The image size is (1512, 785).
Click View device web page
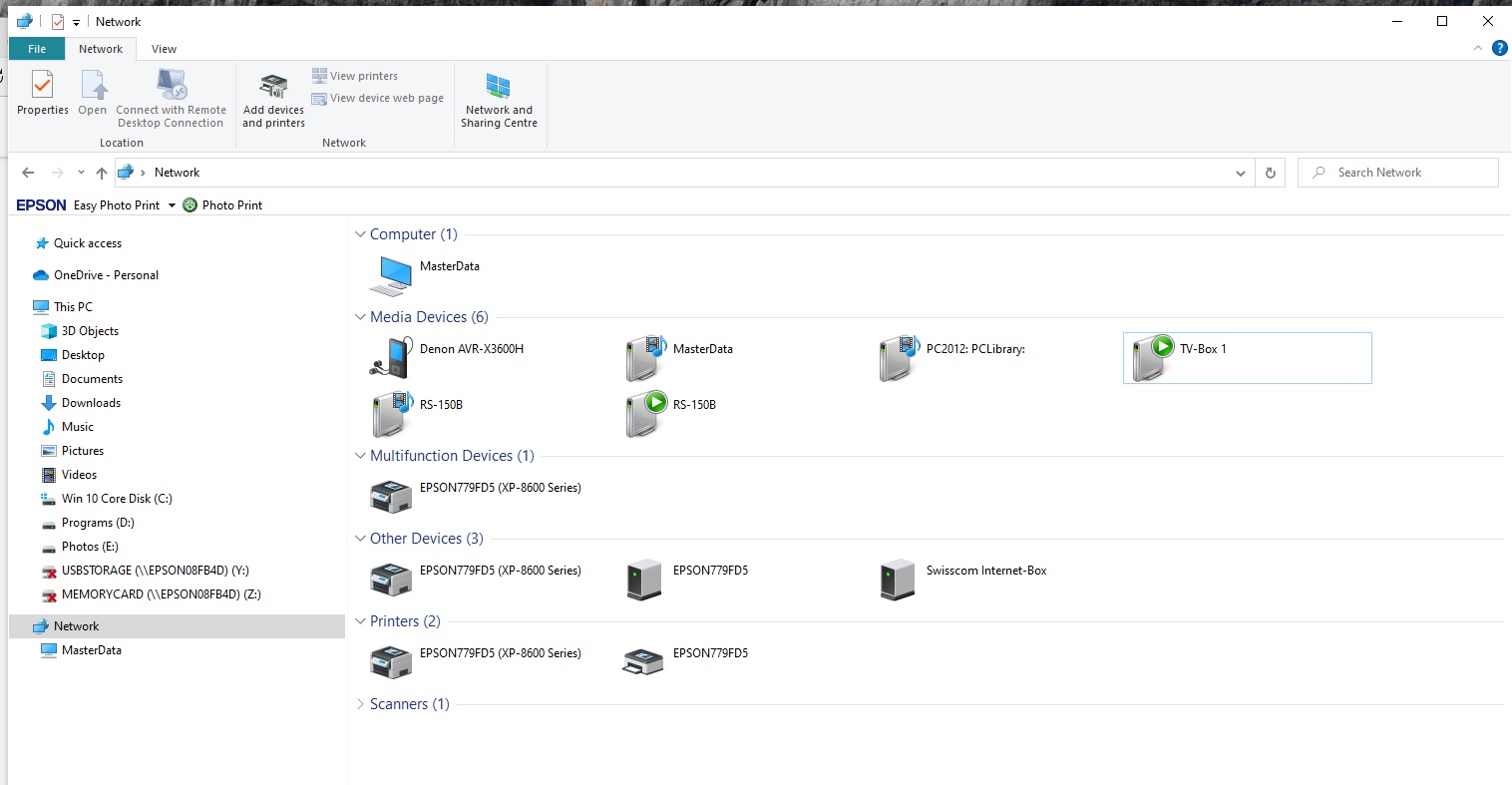(x=378, y=98)
